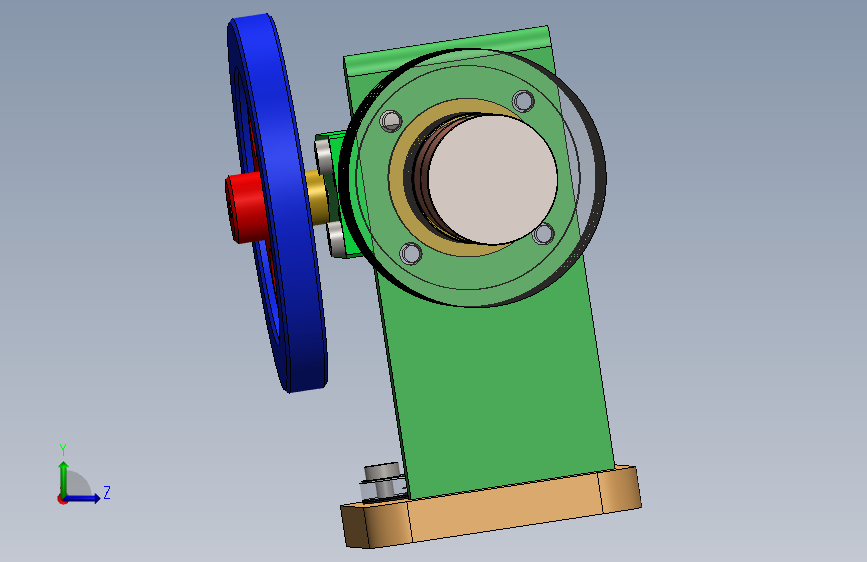
Task: Select the housing's top edge lip
Action: 448,50
